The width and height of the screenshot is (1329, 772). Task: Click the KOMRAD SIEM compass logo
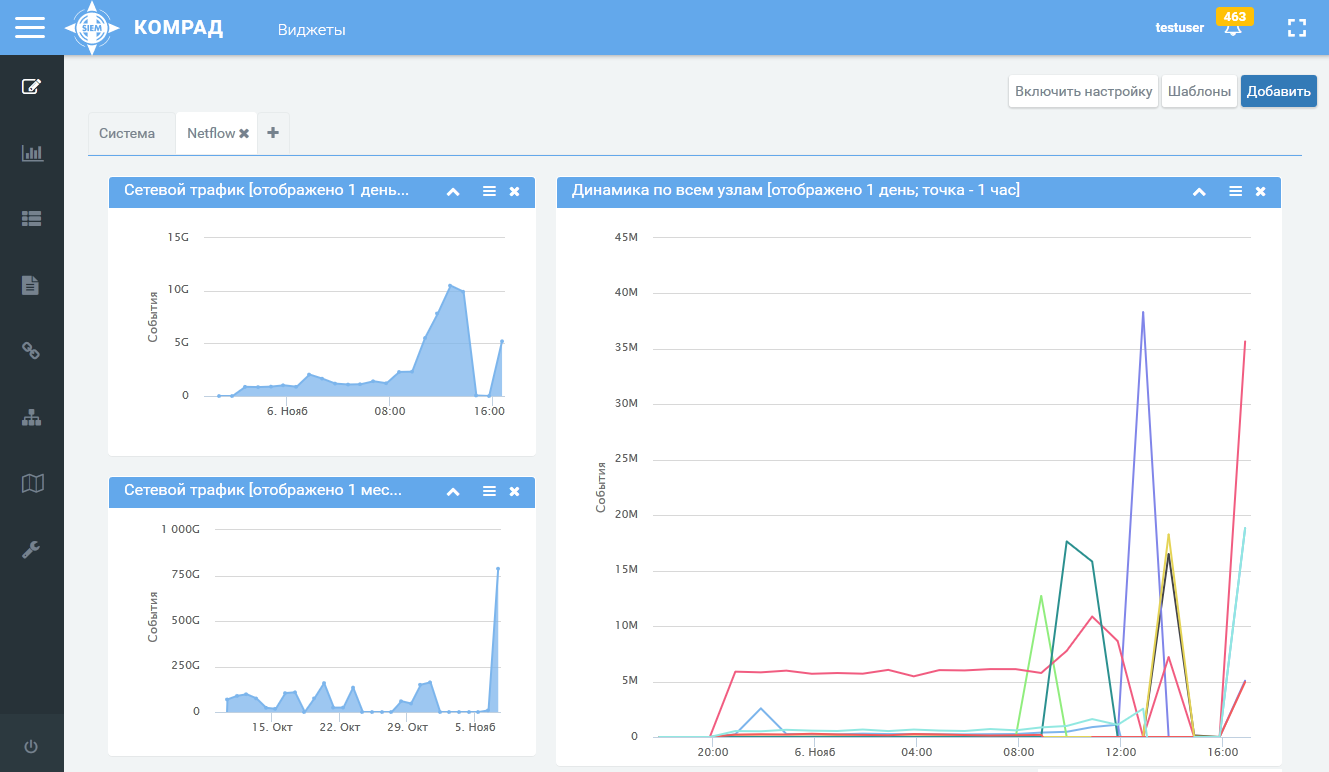(x=92, y=28)
